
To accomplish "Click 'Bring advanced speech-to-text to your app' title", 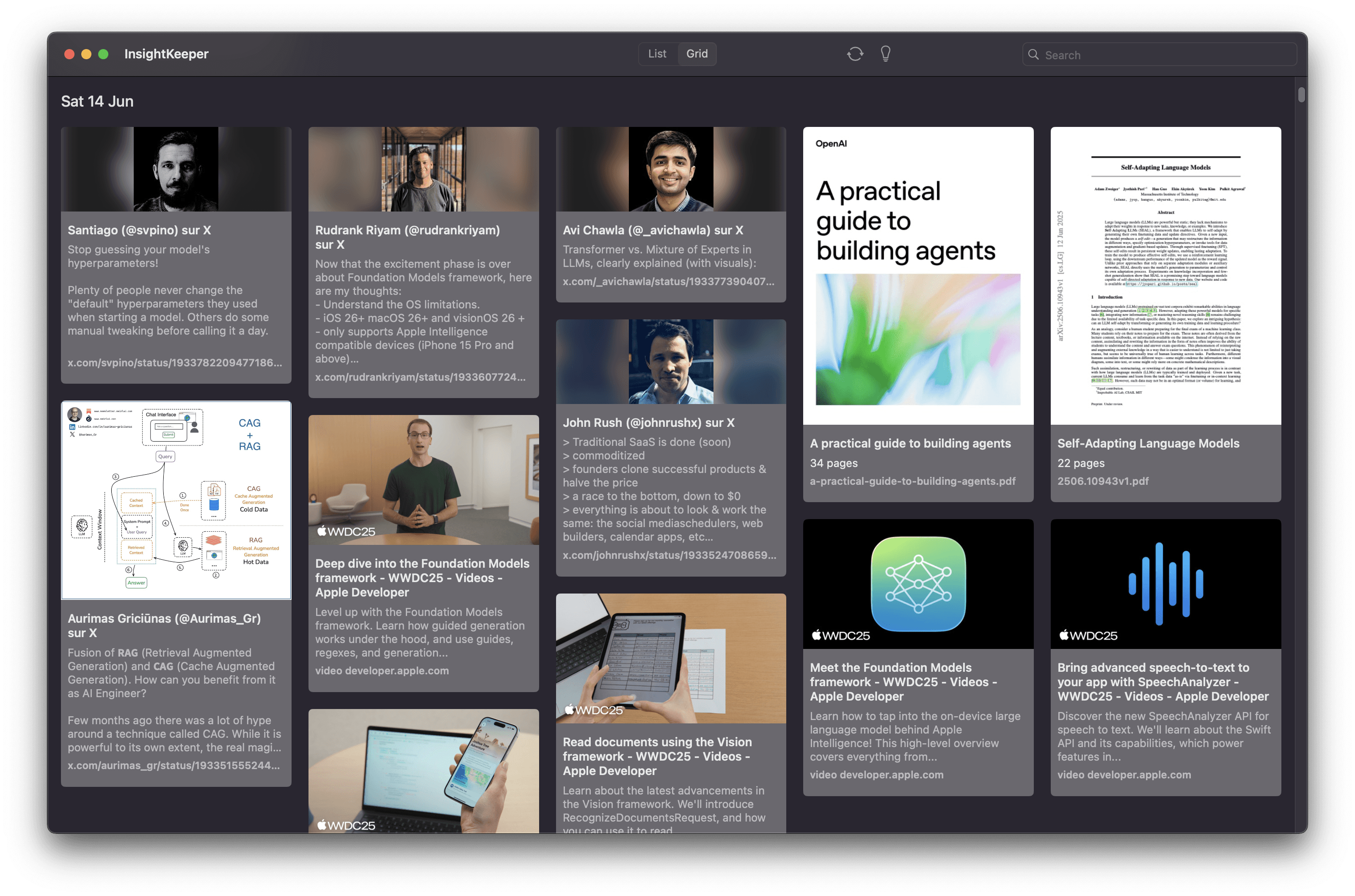I will 1162,682.
